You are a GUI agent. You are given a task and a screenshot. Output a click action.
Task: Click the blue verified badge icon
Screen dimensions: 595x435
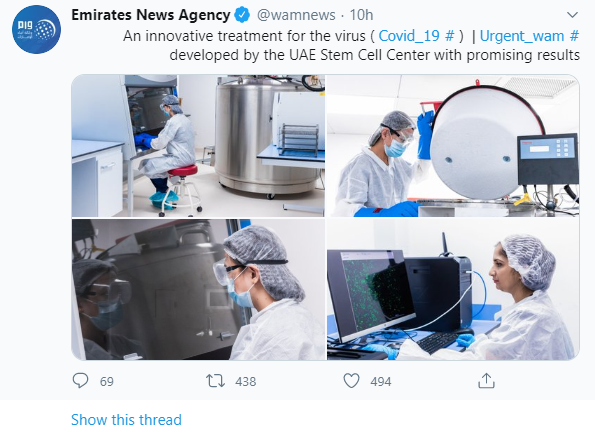(x=242, y=15)
